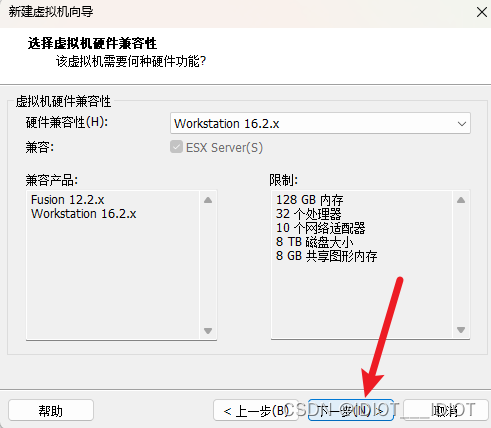Cancel the wizard with 取消 button
The width and height of the screenshot is (491, 428).
(446, 410)
